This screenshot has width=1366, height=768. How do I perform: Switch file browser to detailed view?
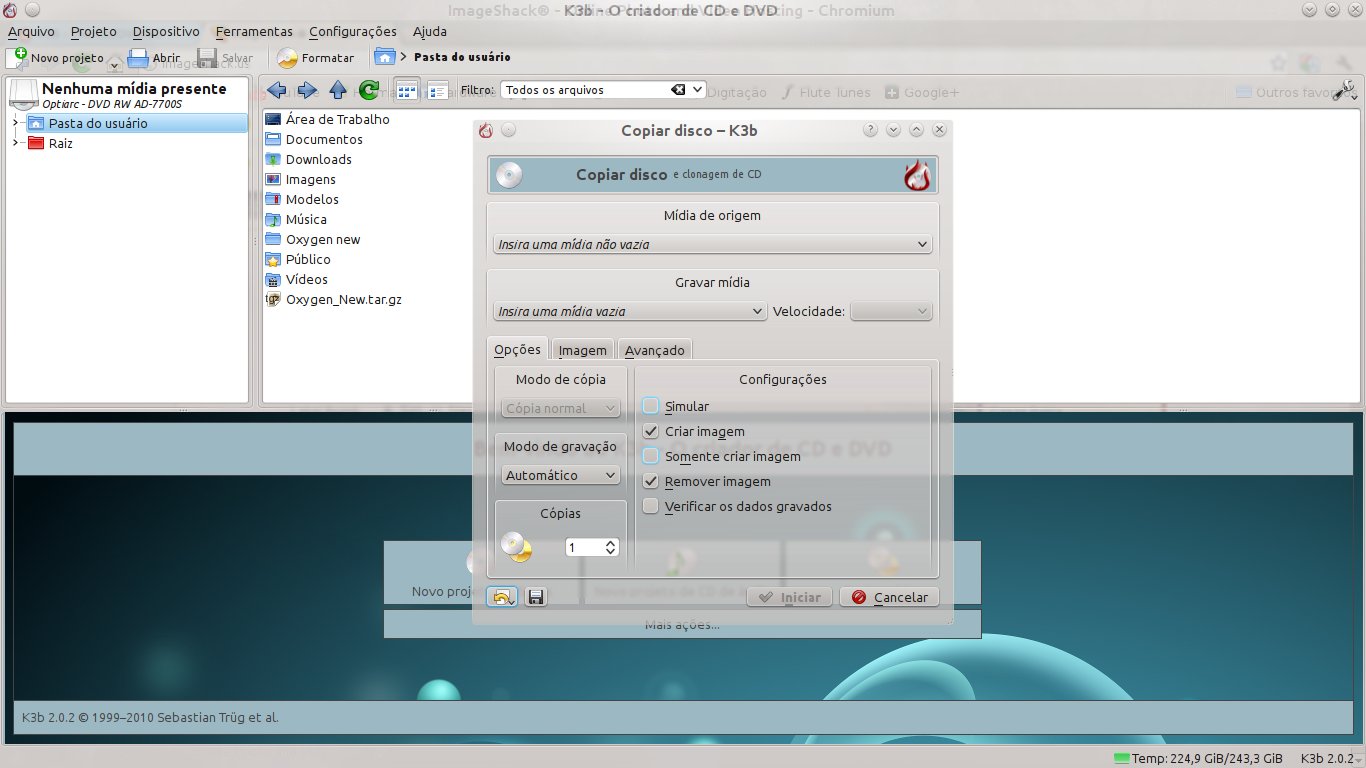437,90
